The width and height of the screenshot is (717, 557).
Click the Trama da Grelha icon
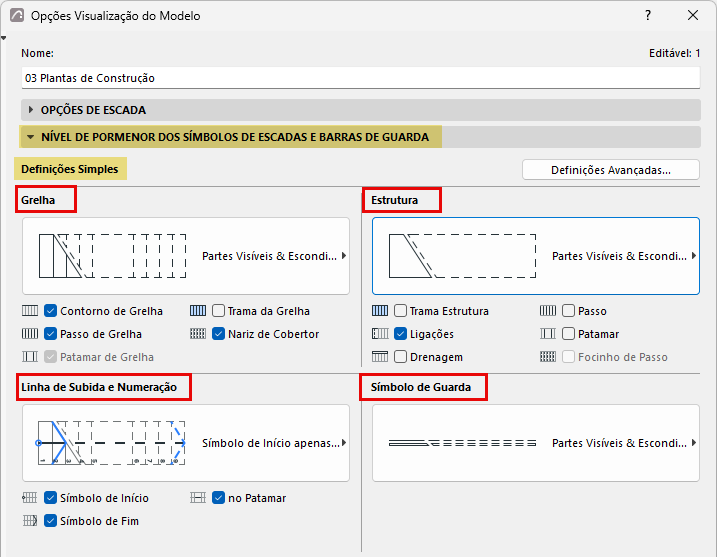click(x=198, y=311)
